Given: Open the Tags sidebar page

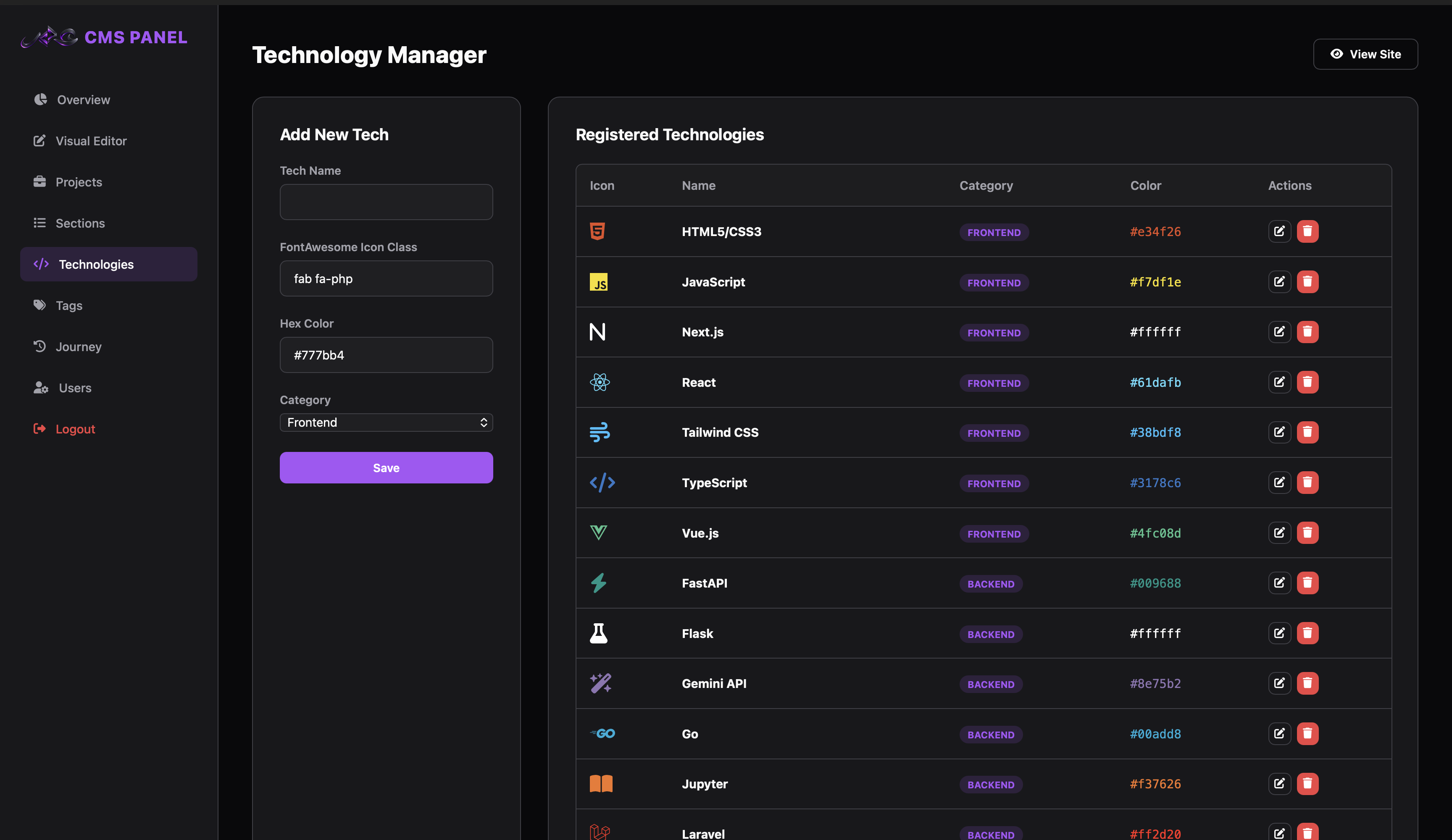Looking at the screenshot, I should [108, 305].
